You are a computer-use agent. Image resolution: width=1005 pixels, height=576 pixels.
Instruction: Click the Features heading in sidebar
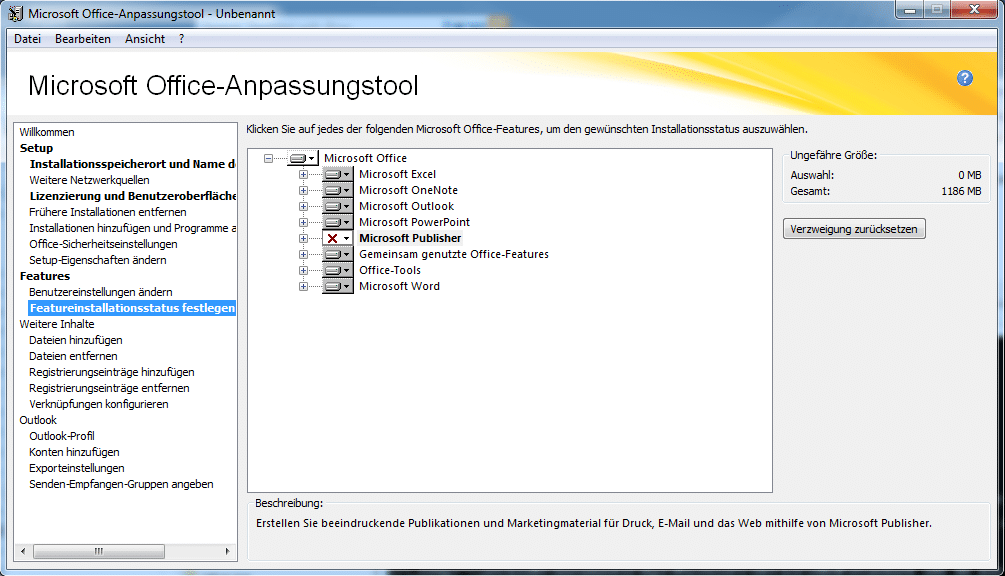tap(45, 276)
